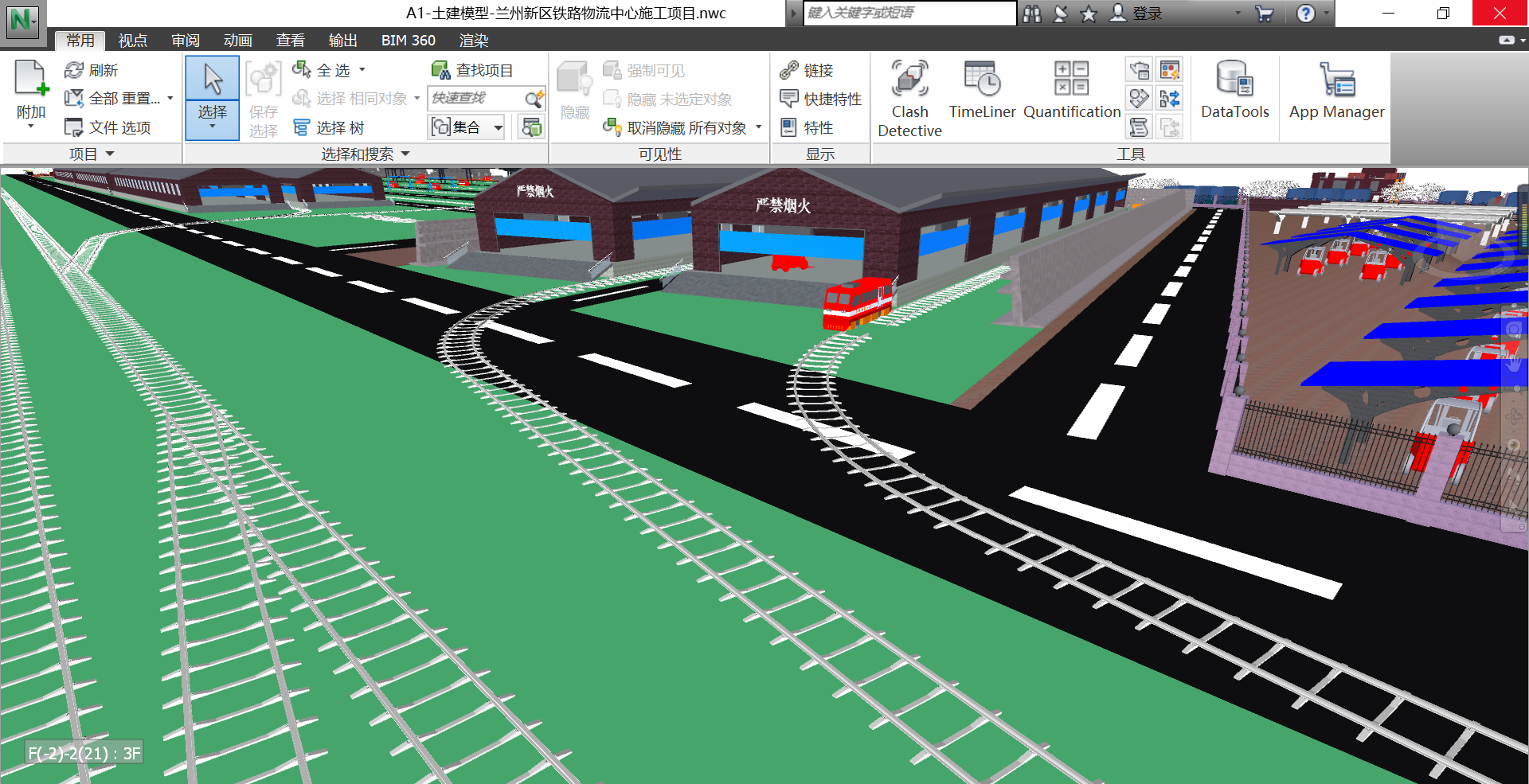Click the 查找项目 (Find Items) icon
The width and height of the screenshot is (1529, 784).
click(x=440, y=71)
